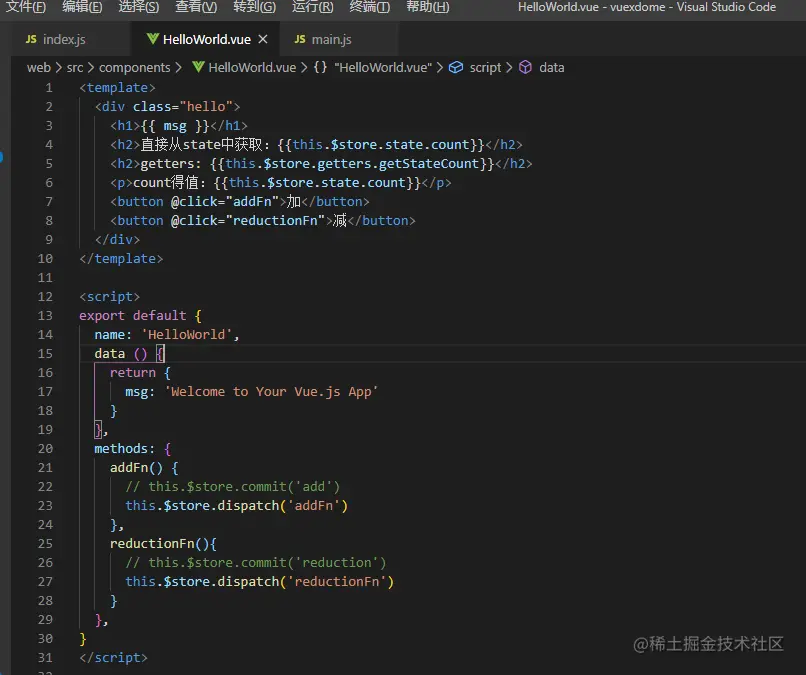This screenshot has height=675, width=806.
Task: Open the 文件(F) menu
Action: click(25, 7)
